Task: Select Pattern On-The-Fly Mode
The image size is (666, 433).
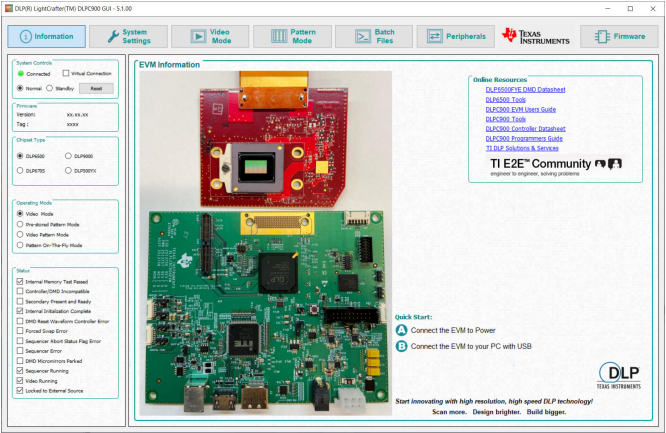Action: [x=20, y=245]
